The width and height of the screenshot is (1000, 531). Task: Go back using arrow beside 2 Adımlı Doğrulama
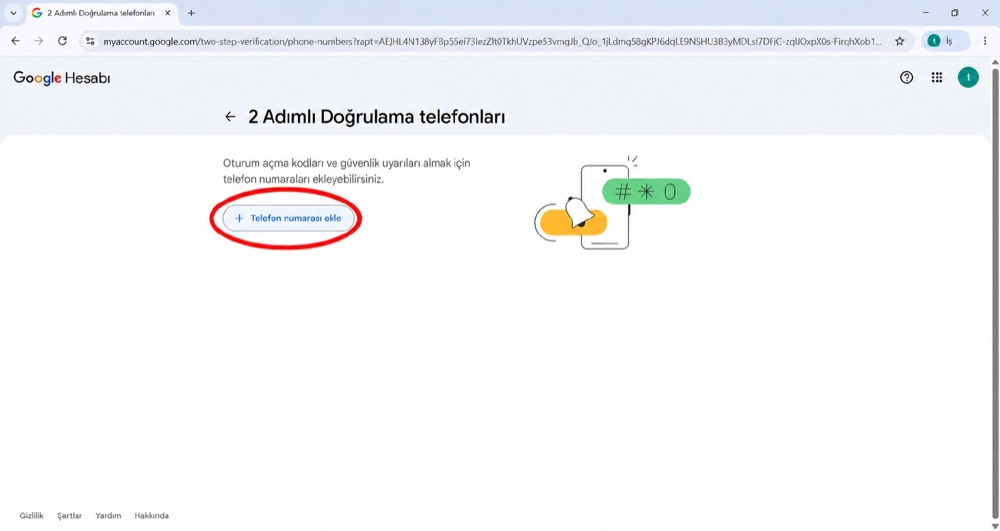tap(230, 117)
